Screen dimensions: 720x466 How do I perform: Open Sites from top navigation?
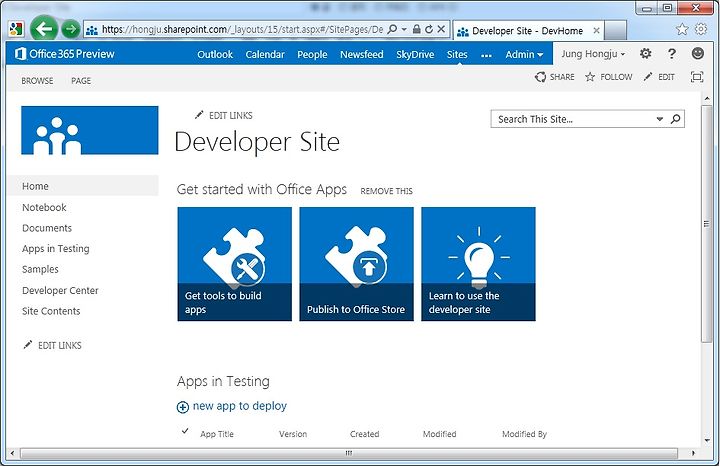click(457, 54)
